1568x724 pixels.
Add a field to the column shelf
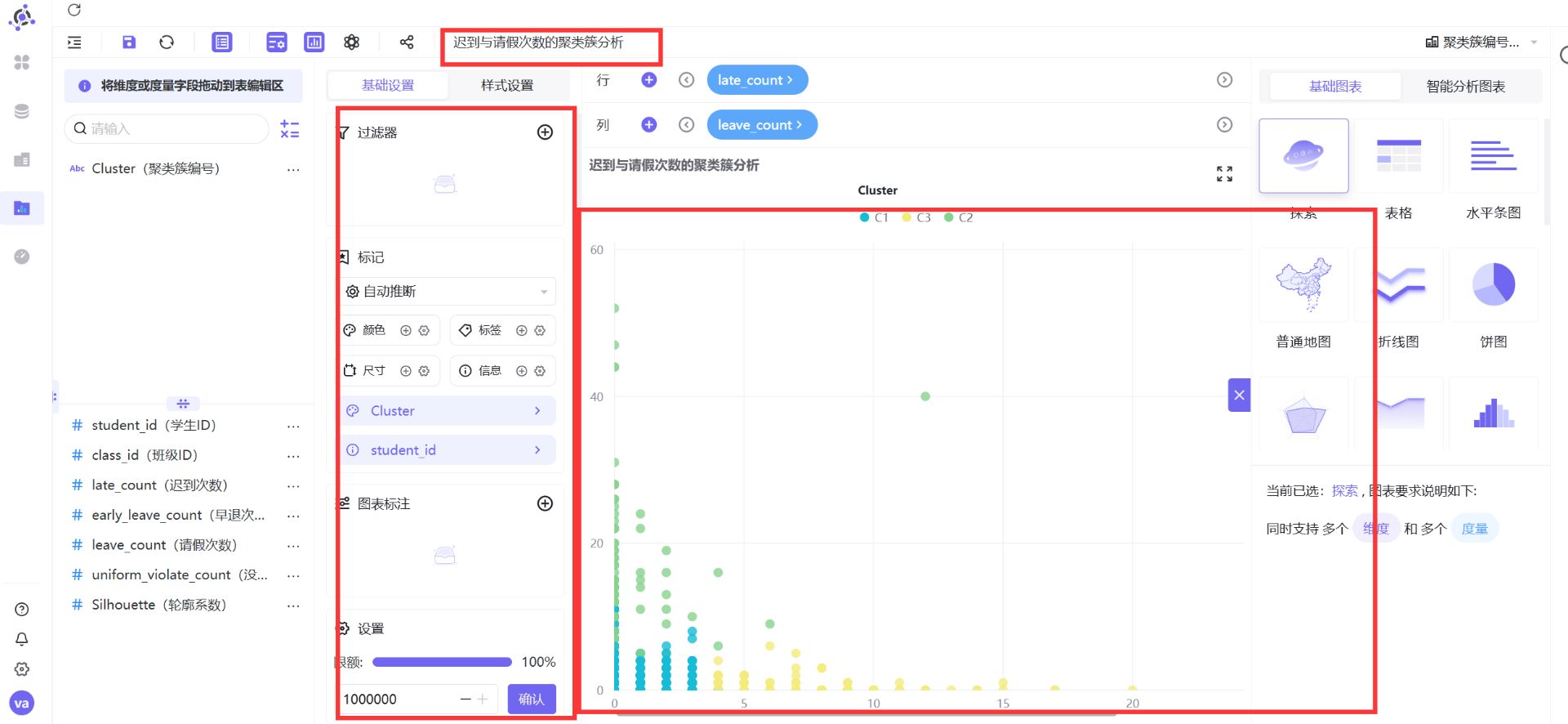649,124
